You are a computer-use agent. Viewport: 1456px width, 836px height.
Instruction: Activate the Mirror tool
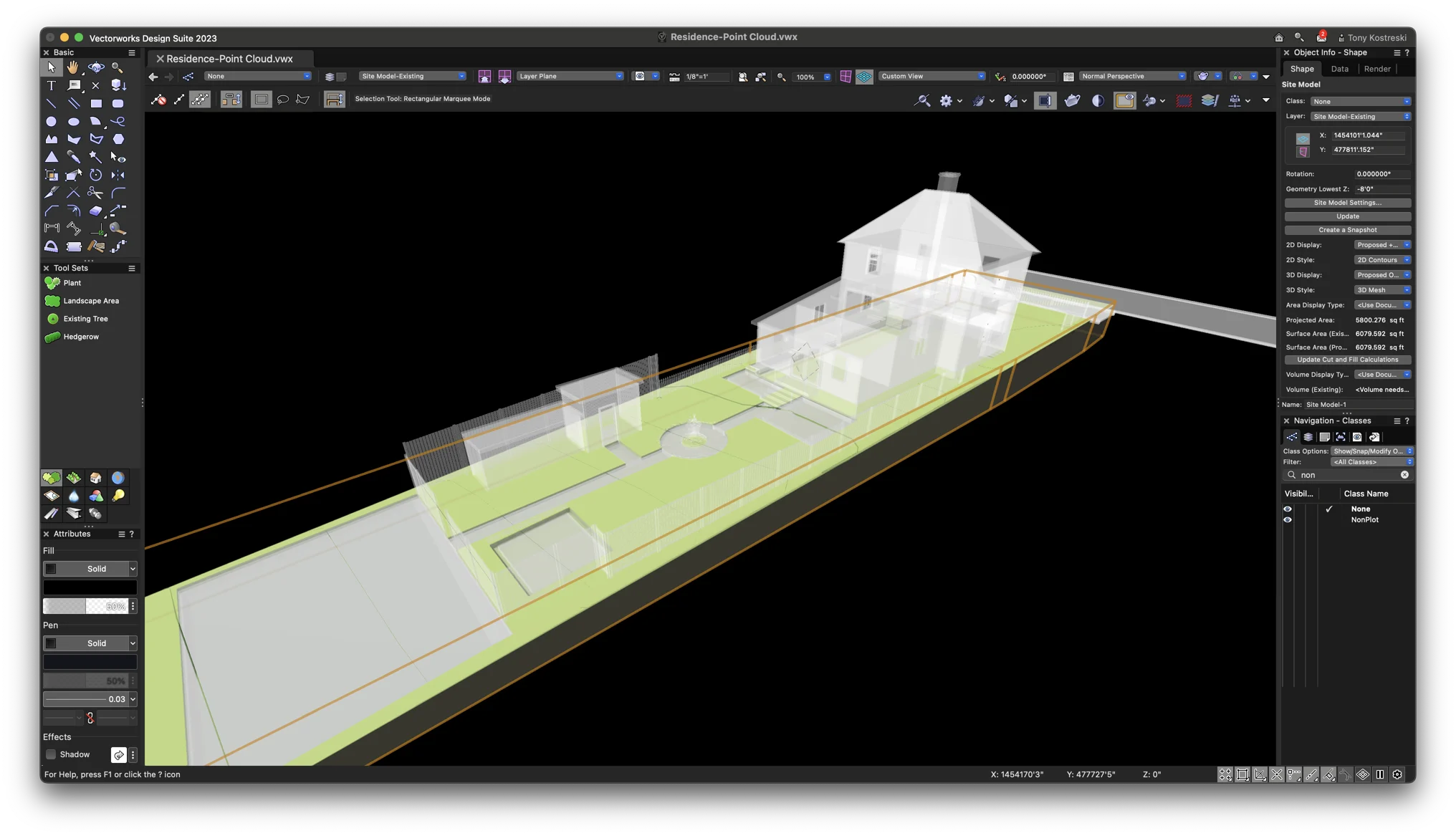click(118, 175)
